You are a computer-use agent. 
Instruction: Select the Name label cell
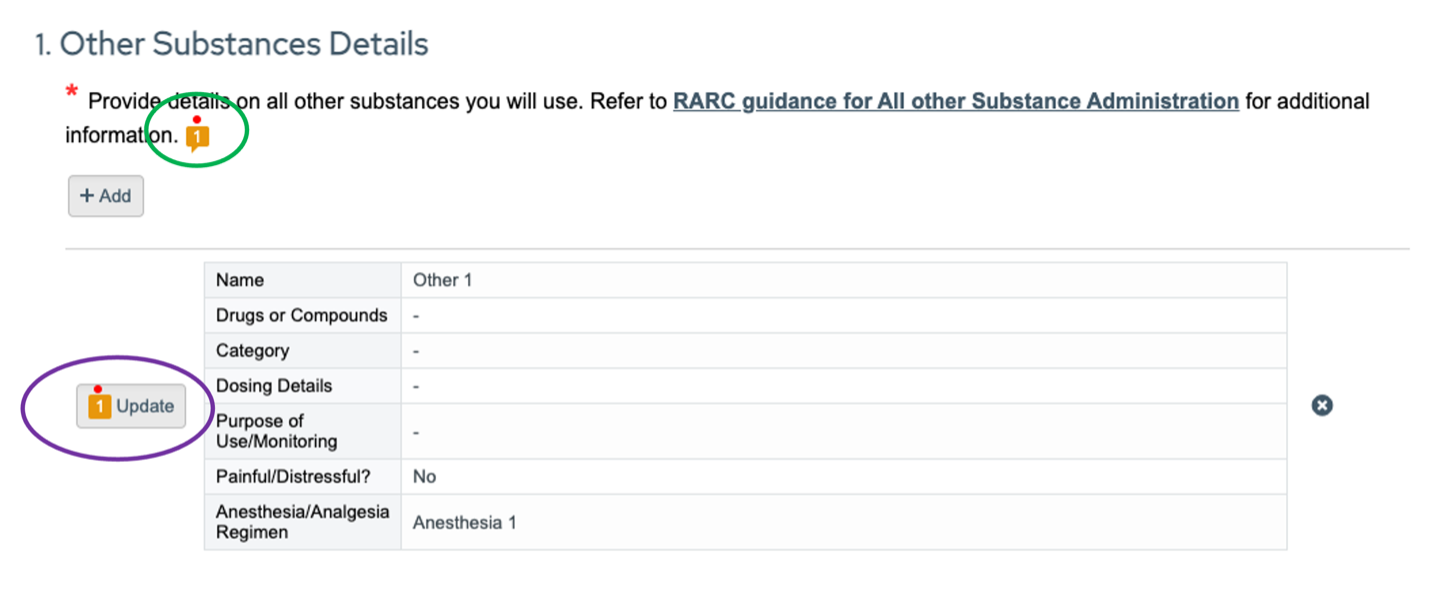(240, 280)
